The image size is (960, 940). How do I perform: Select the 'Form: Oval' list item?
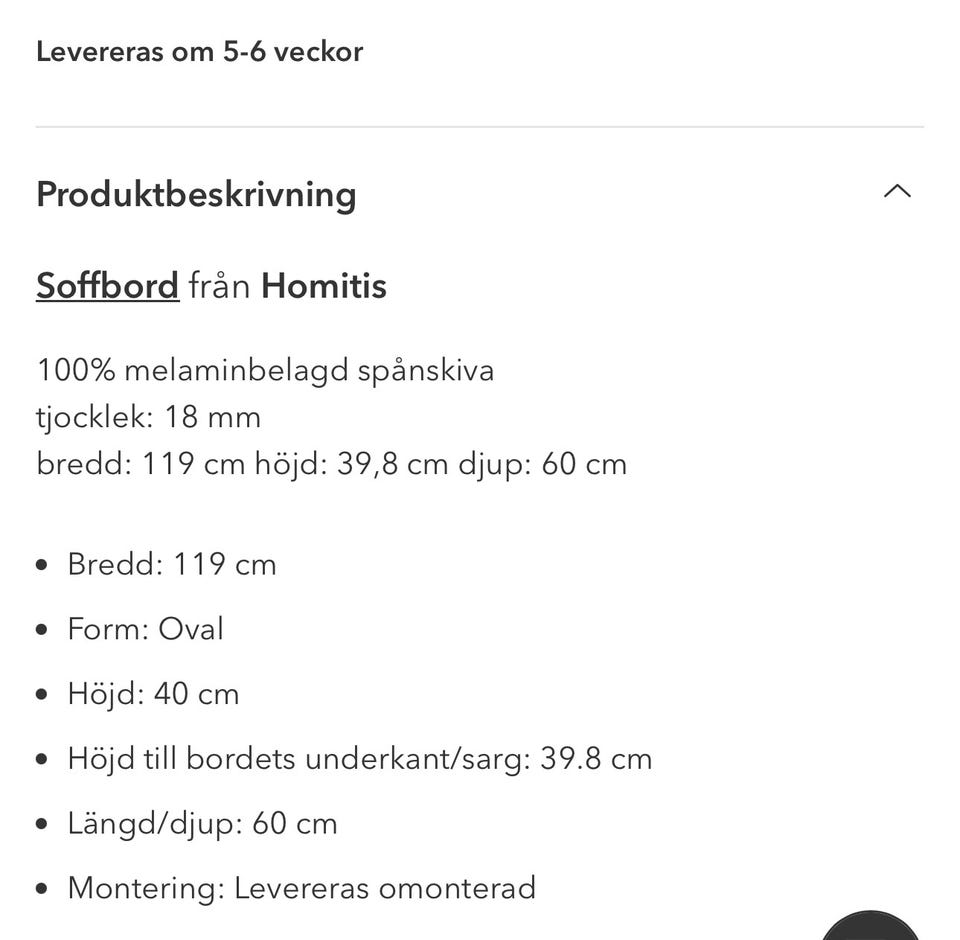point(145,629)
